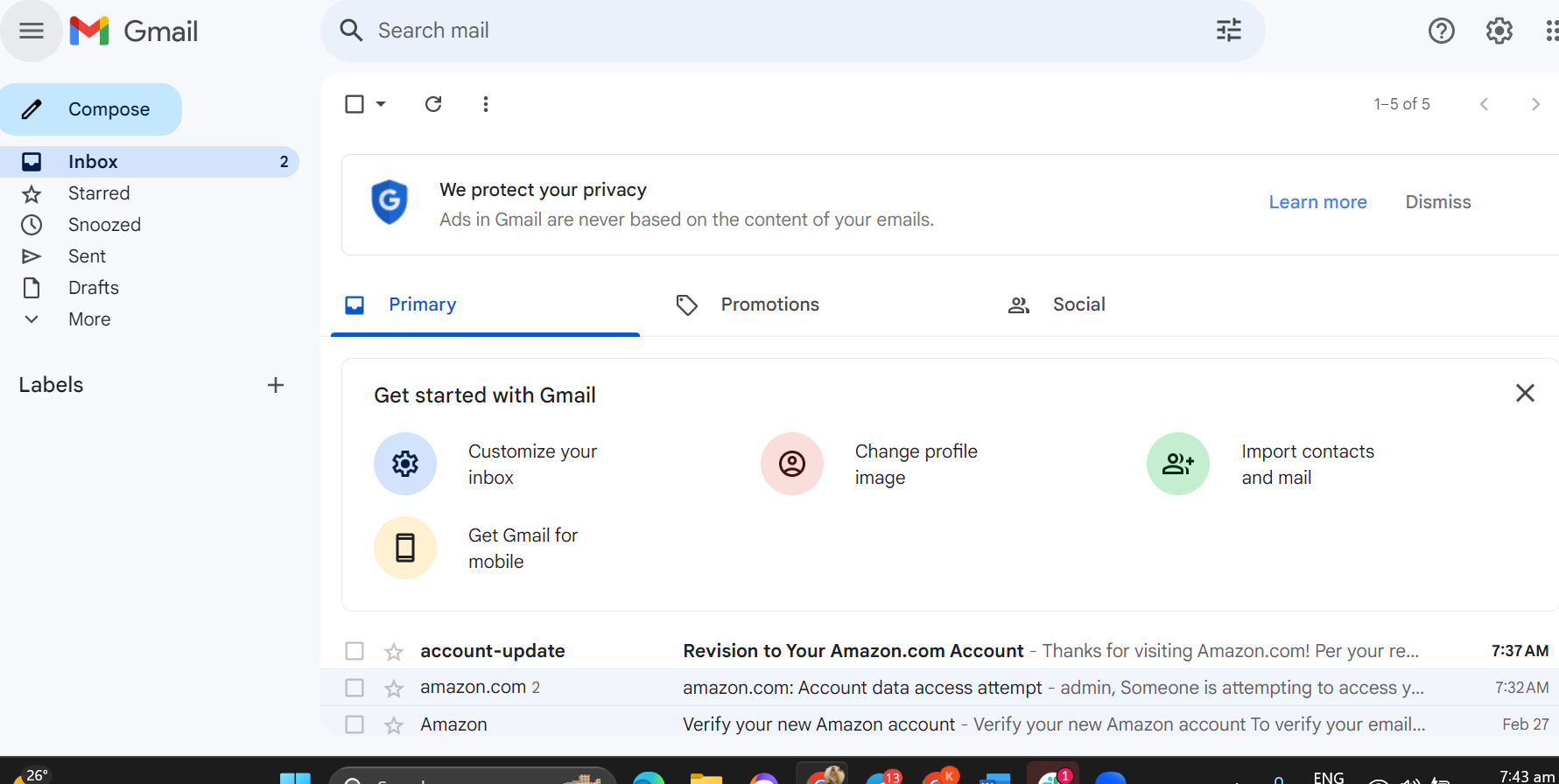Open the Support help icon
The width and height of the screenshot is (1559, 784).
click(x=1442, y=31)
